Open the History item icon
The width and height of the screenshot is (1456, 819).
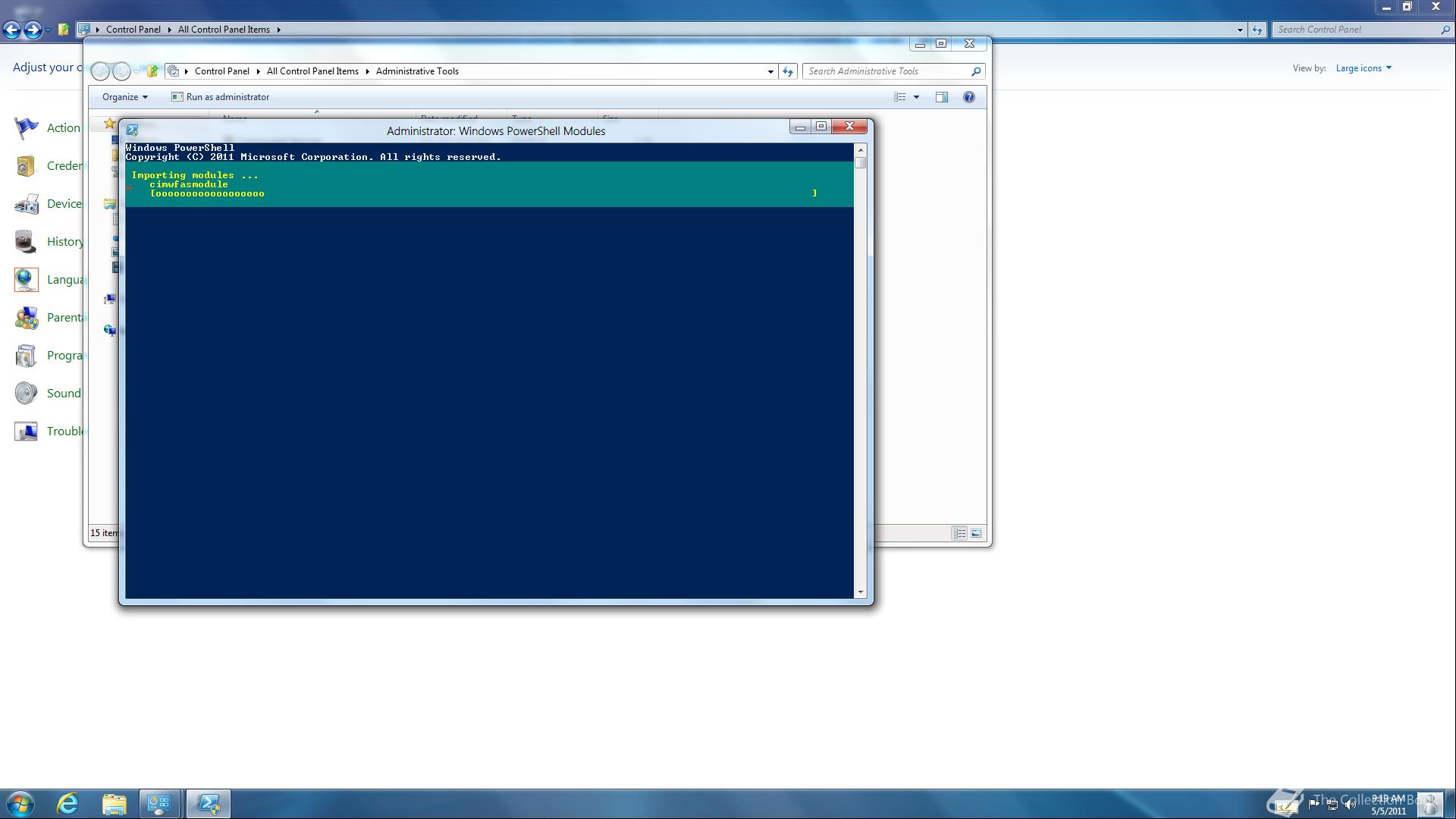pyautogui.click(x=27, y=242)
